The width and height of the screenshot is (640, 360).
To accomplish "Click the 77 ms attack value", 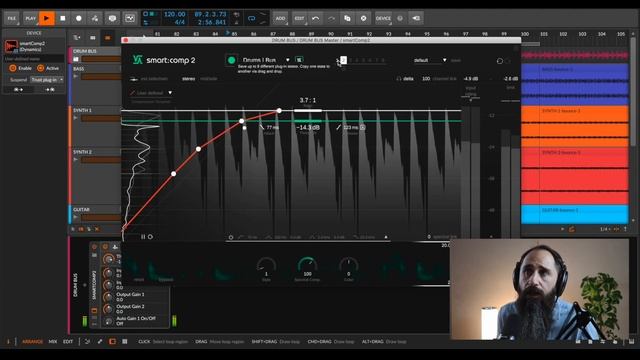I will pos(272,127).
